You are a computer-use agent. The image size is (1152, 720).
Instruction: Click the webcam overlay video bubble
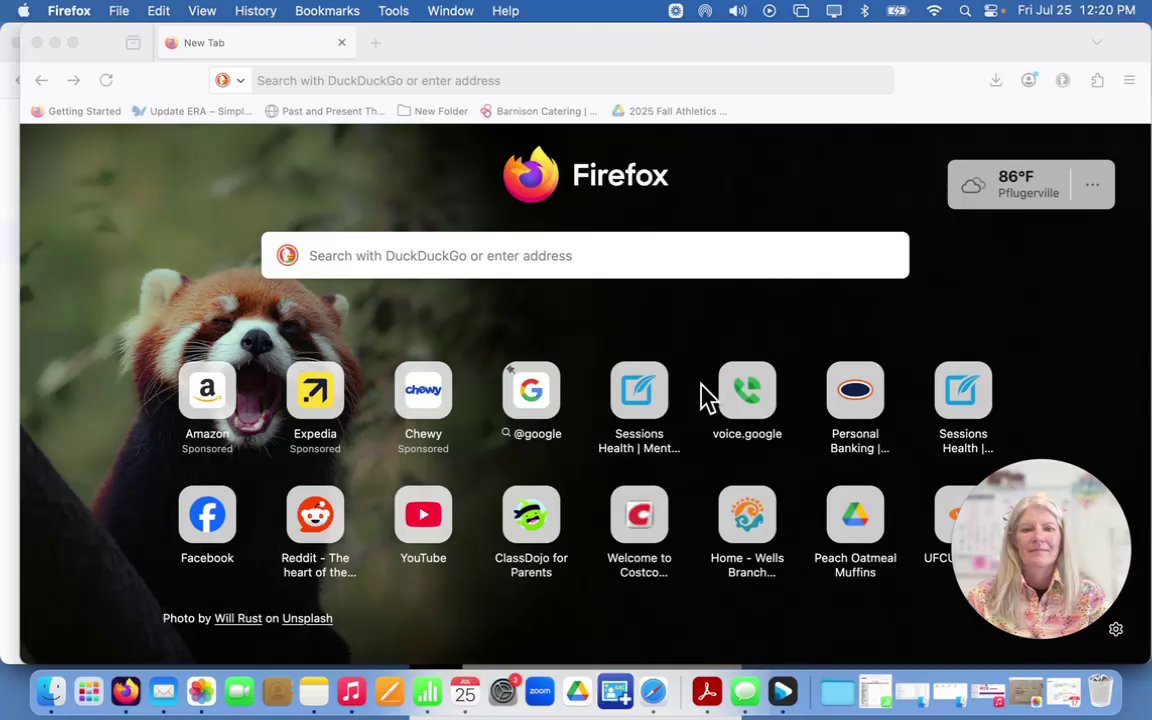point(1041,549)
